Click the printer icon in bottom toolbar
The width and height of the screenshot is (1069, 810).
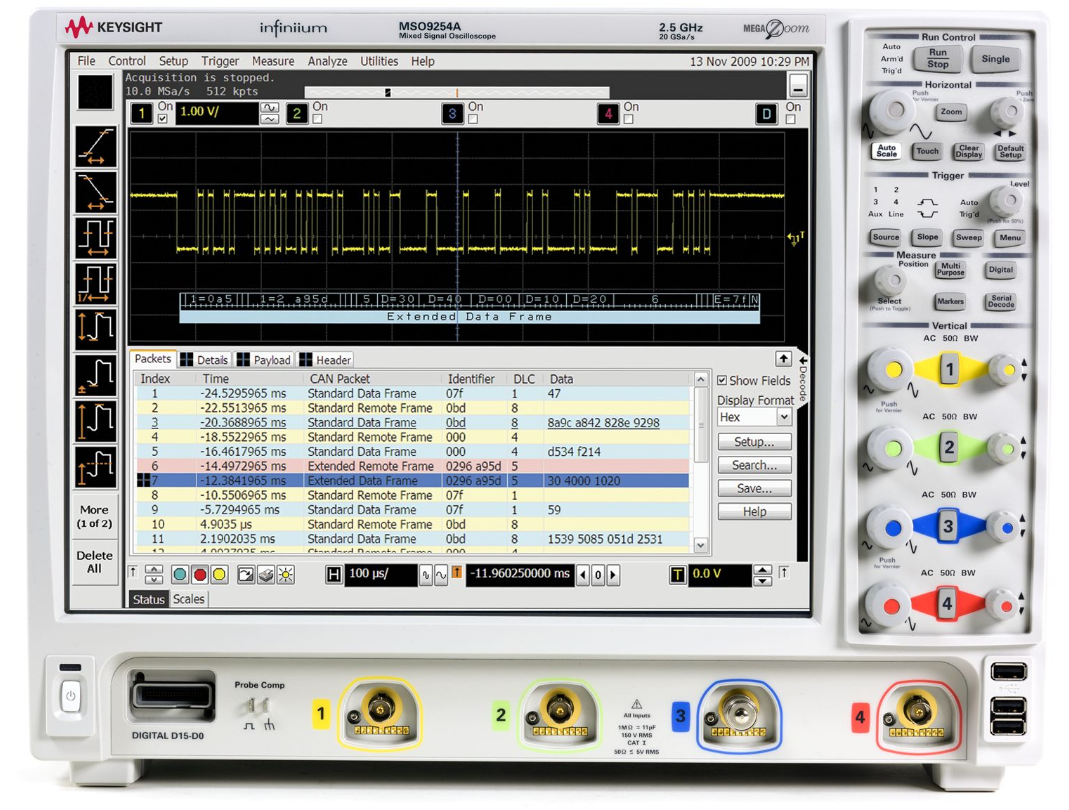[266, 575]
